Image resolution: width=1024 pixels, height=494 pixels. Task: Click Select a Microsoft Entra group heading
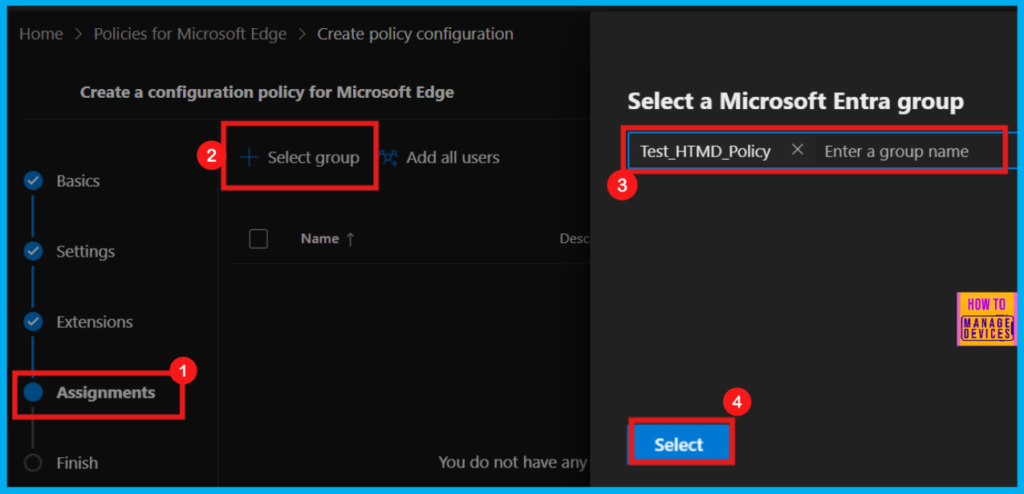pyautogui.click(x=795, y=101)
